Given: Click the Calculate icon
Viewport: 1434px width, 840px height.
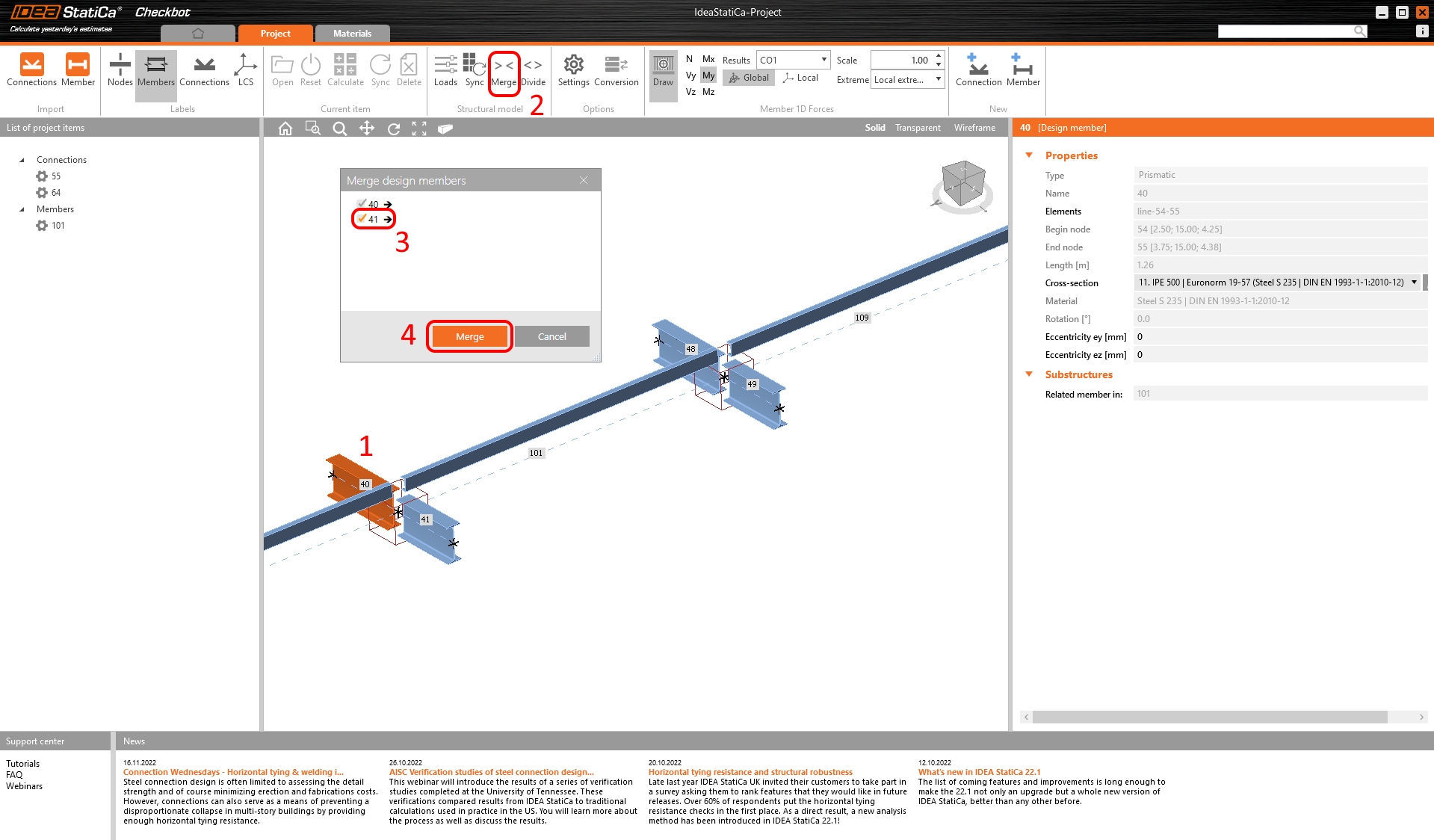Looking at the screenshot, I should coord(345,70).
